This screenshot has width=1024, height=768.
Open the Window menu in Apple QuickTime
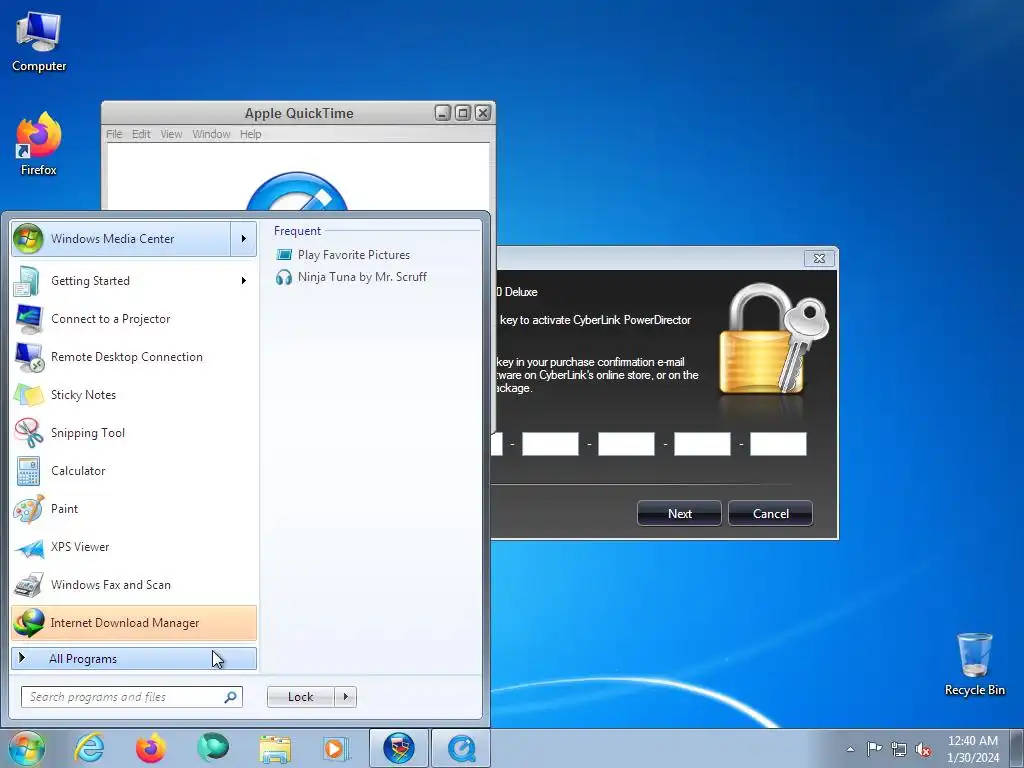(211, 134)
